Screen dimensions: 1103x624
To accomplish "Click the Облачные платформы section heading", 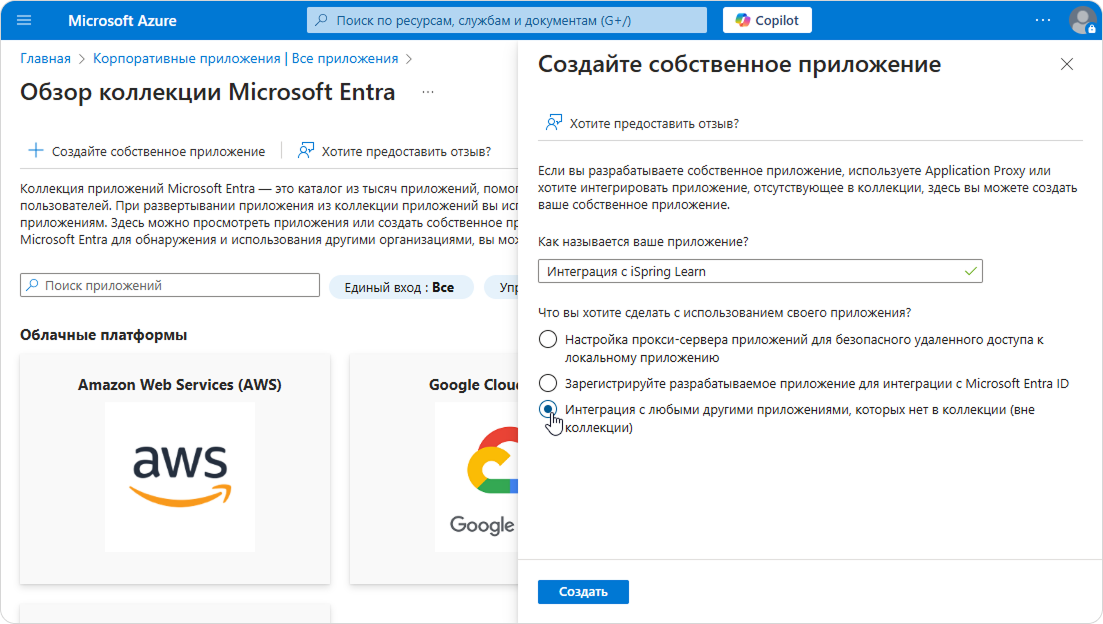I will pyautogui.click(x=103, y=335).
